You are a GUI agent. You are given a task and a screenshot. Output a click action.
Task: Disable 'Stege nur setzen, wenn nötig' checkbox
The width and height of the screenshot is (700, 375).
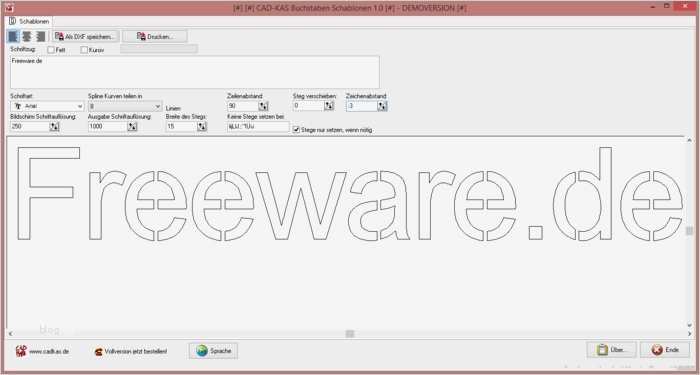point(296,129)
